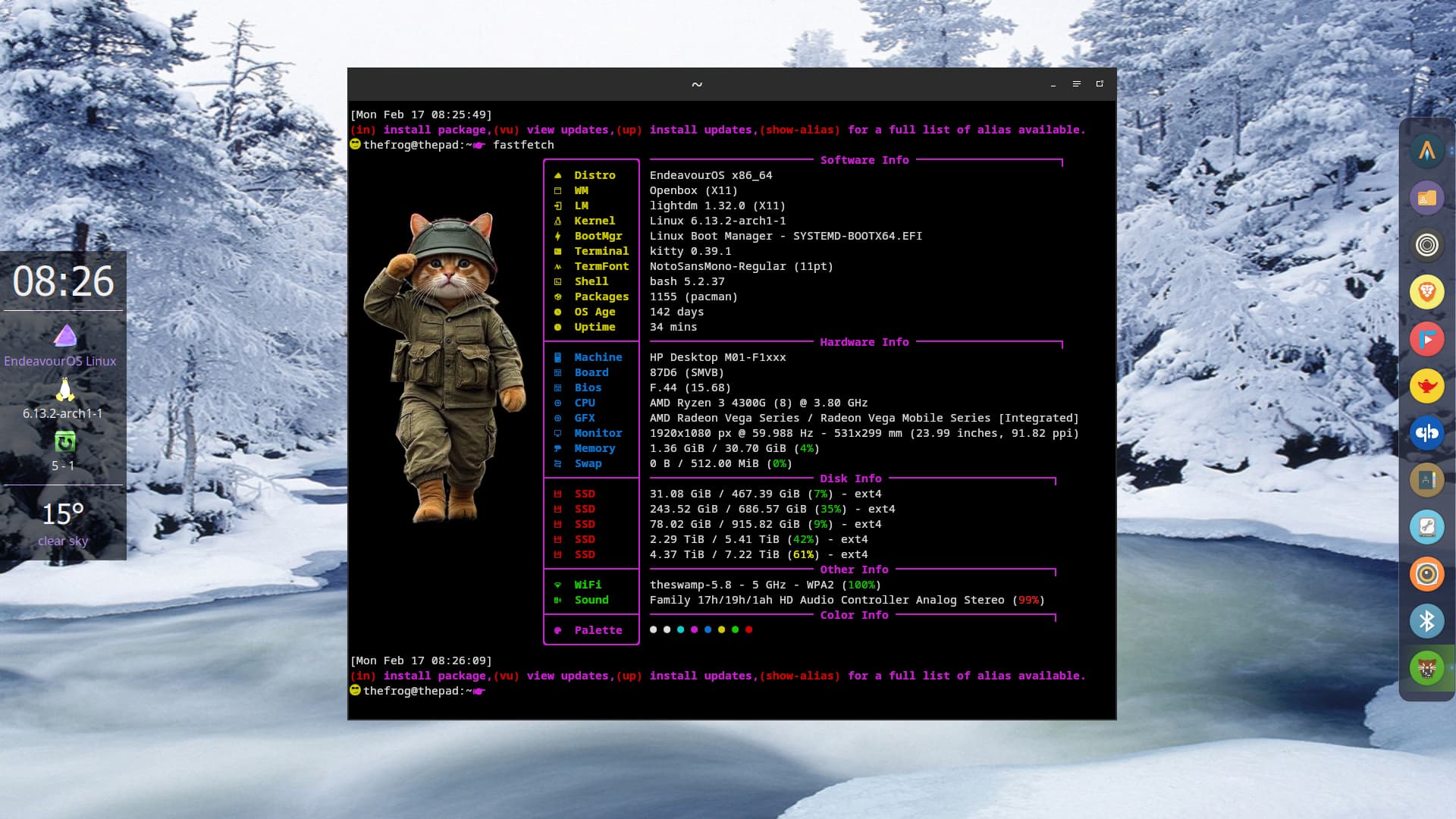This screenshot has width=1456, height=819.
Task: Click the '[Mon Feb 17 08:26:09]' timestamp
Action: (x=421, y=661)
